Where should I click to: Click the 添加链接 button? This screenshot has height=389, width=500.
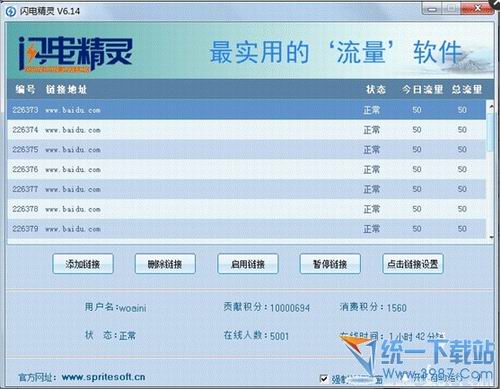[x=83, y=264]
